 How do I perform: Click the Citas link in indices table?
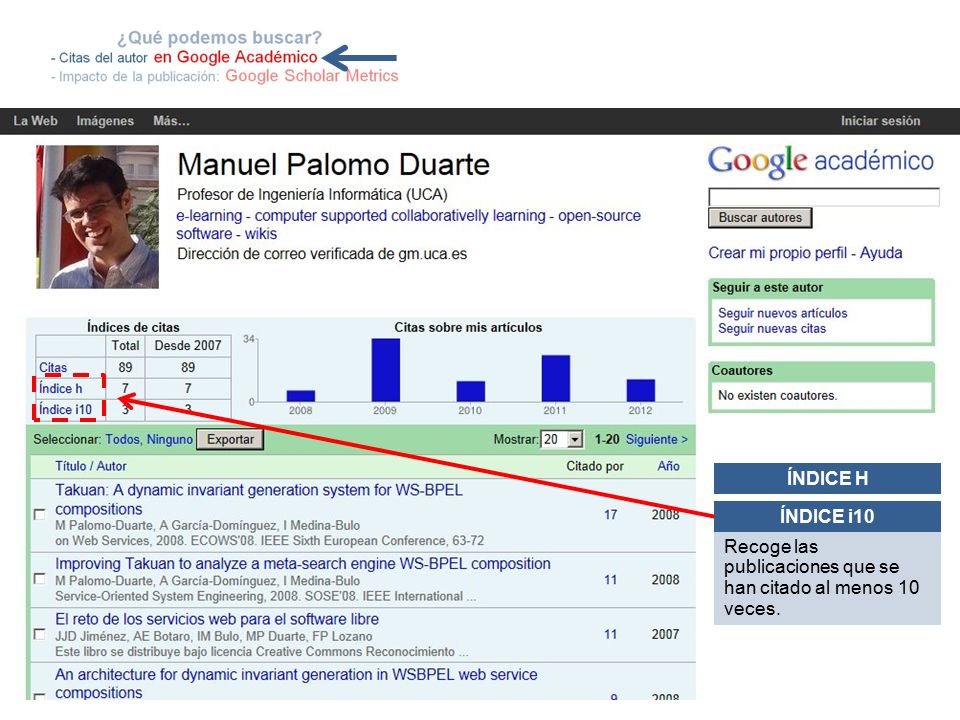click(x=53, y=367)
